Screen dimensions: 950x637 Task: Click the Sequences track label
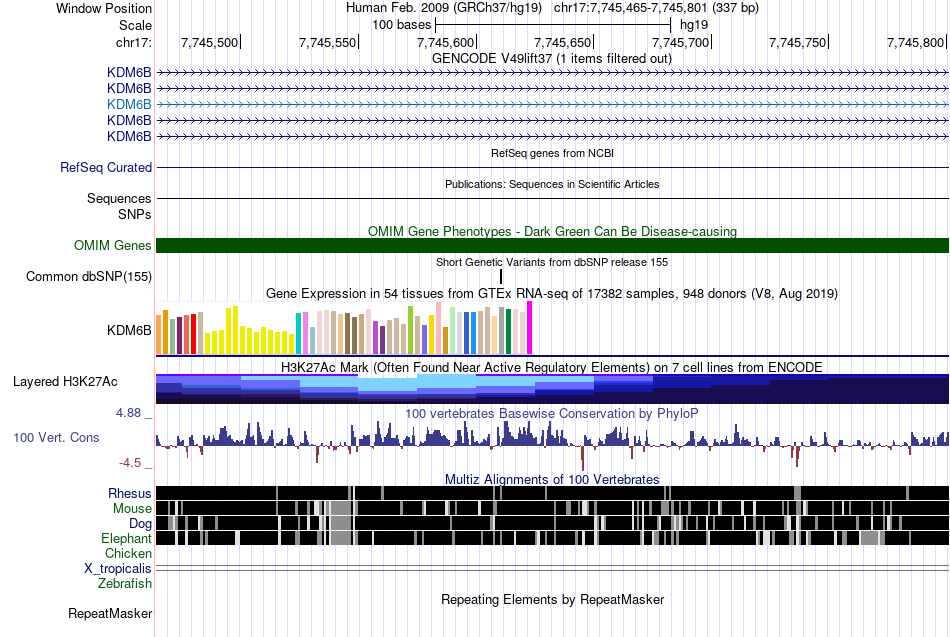(x=119, y=198)
